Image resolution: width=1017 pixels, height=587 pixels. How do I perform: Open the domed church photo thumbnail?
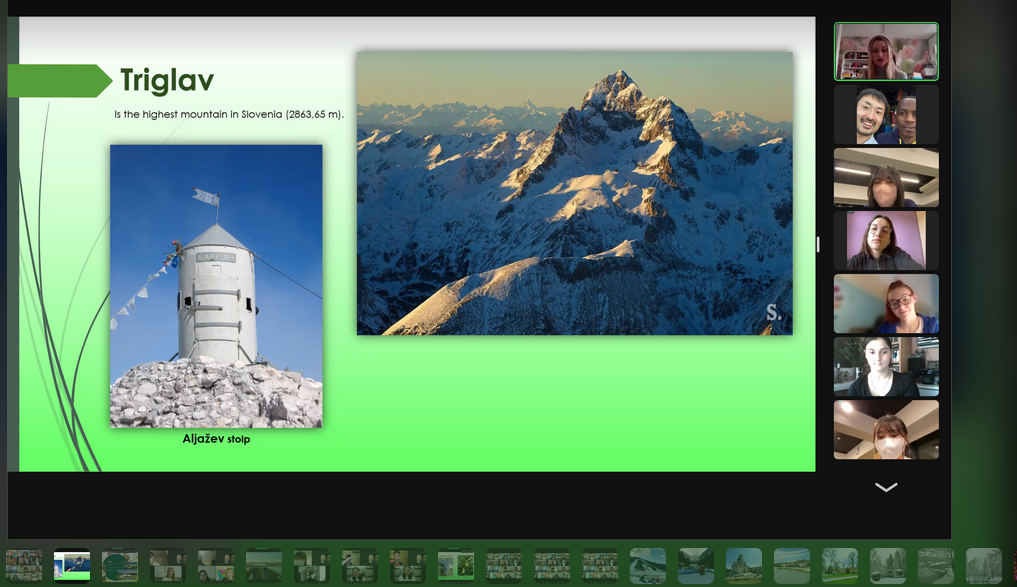[744, 566]
